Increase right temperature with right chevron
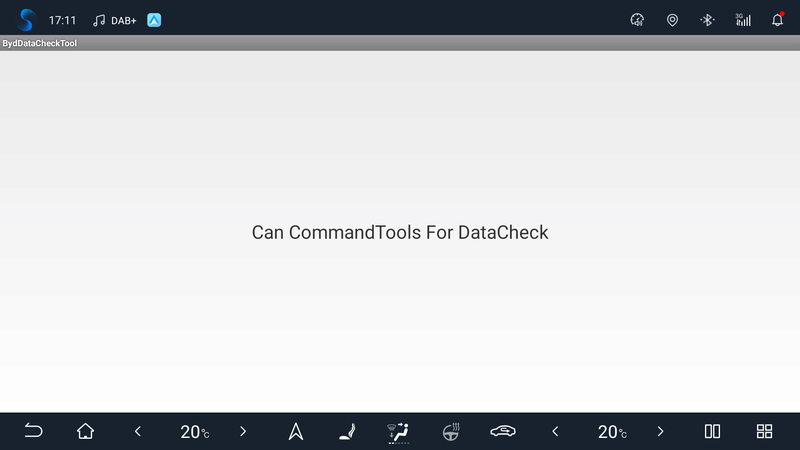800x450 pixels. pos(660,431)
